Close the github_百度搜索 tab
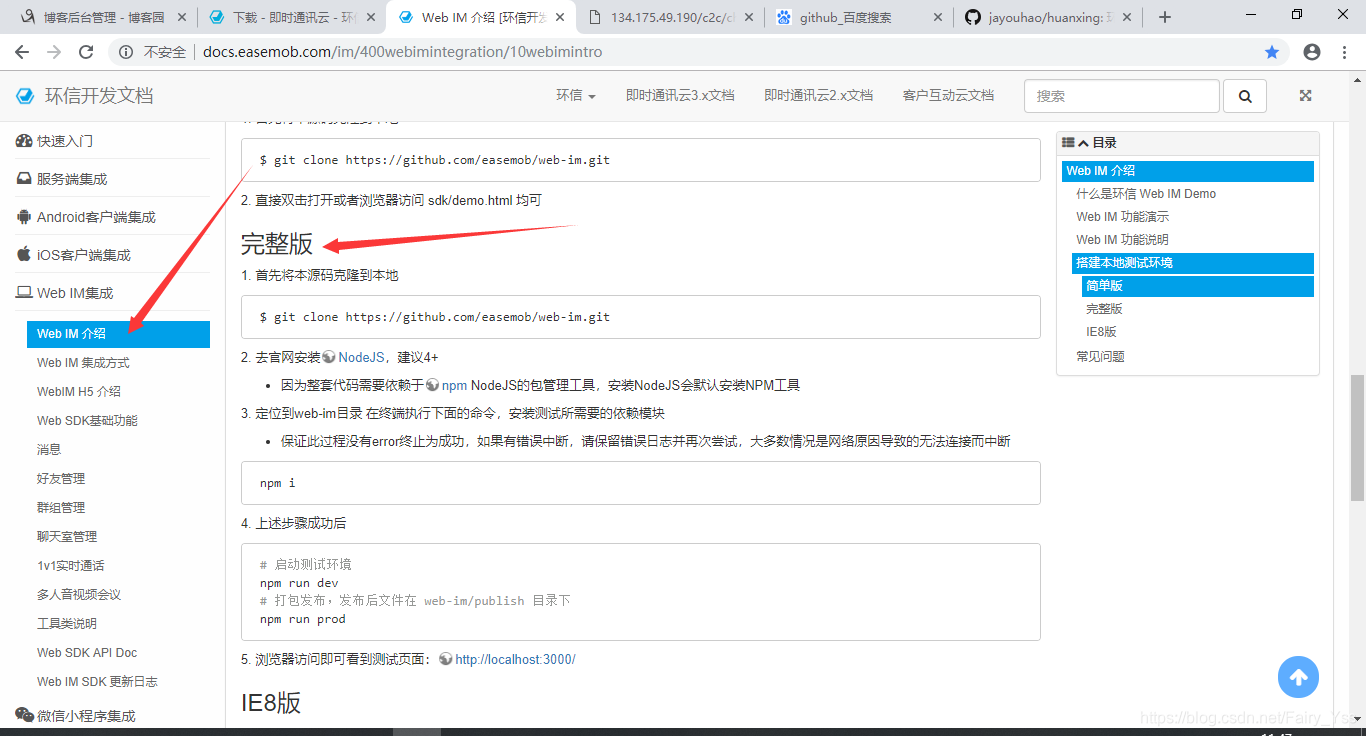Image resolution: width=1366 pixels, height=736 pixels. (x=938, y=17)
